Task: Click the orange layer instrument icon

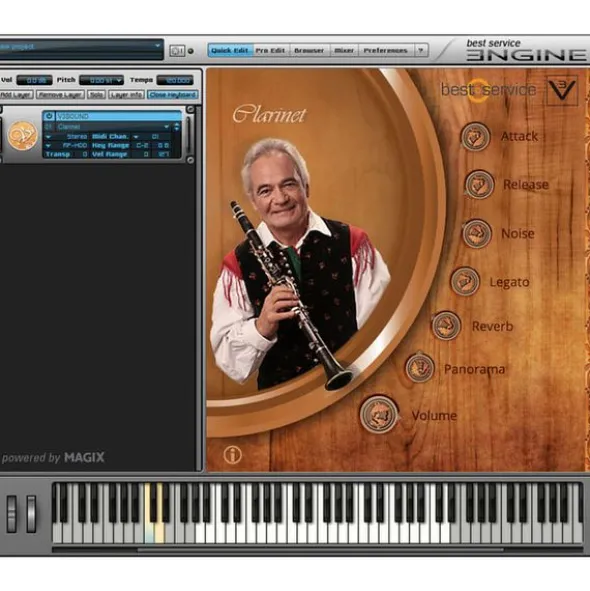Action: (23, 136)
